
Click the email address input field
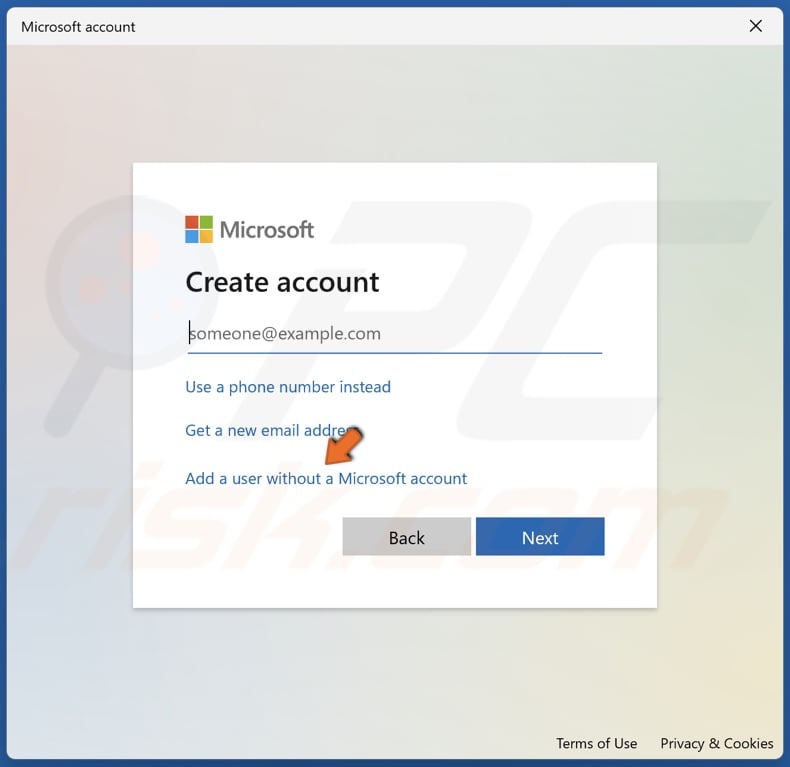(x=394, y=334)
